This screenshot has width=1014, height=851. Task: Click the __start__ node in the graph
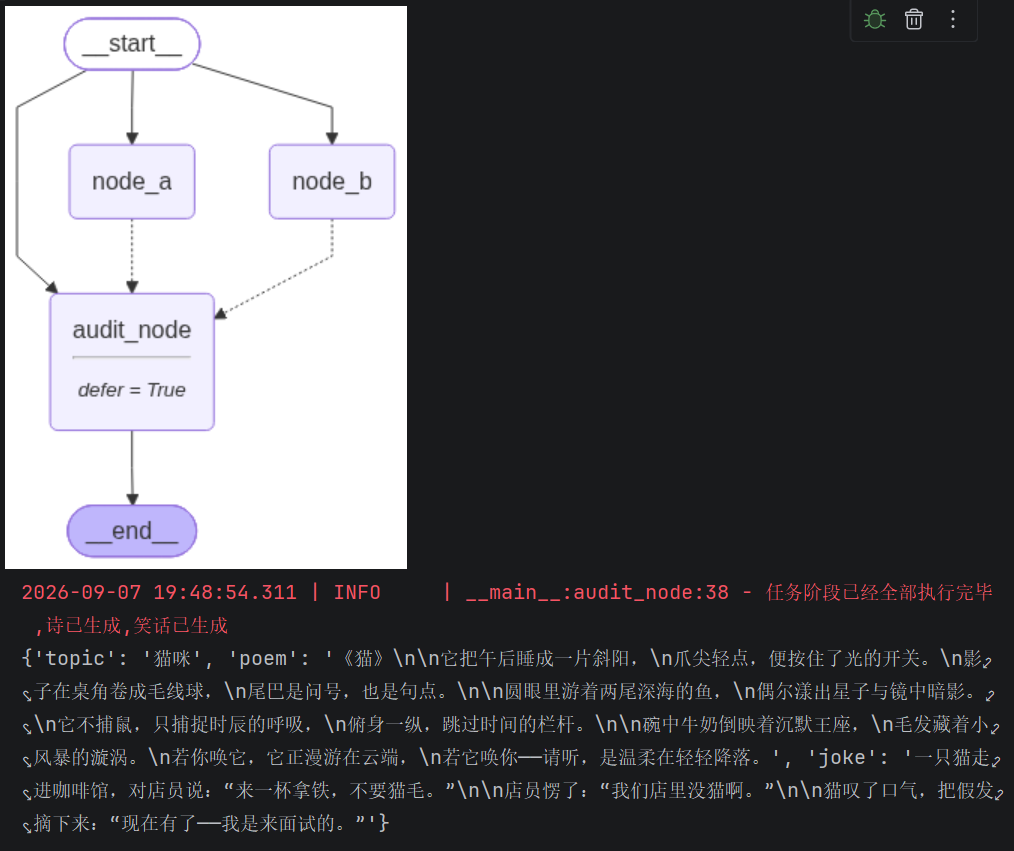click(x=132, y=44)
